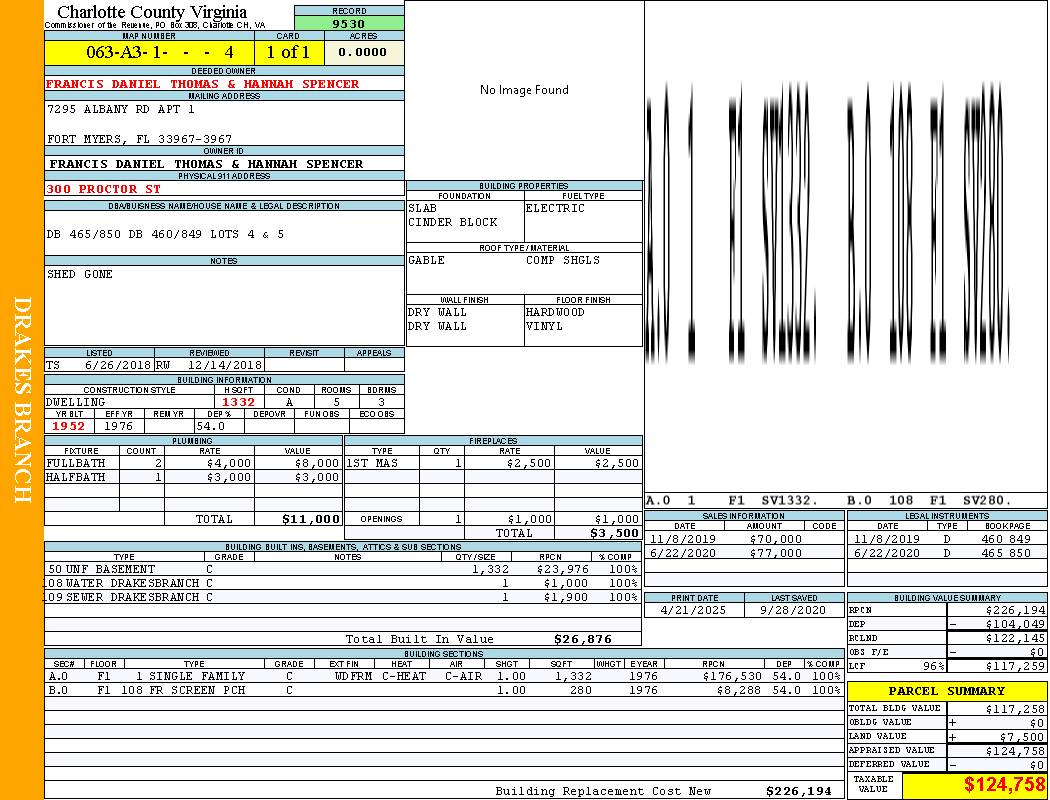Click the 'Charlotte County Virginia' title
Viewport: 1050px width, 800px height.
point(152,12)
